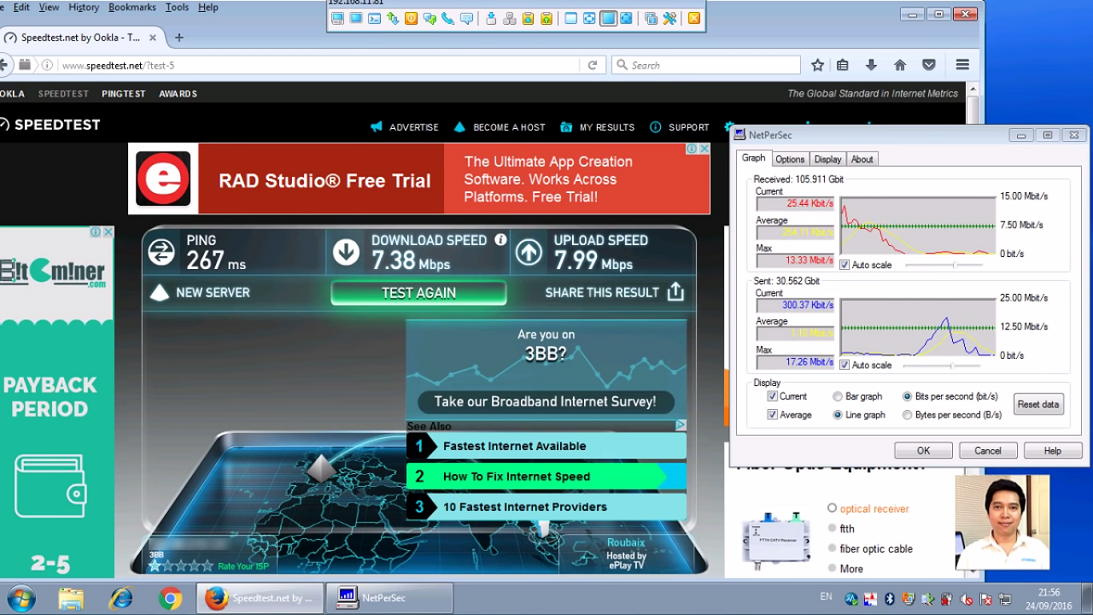
Task: Open the Firefox downloads arrow
Action: coord(871,65)
